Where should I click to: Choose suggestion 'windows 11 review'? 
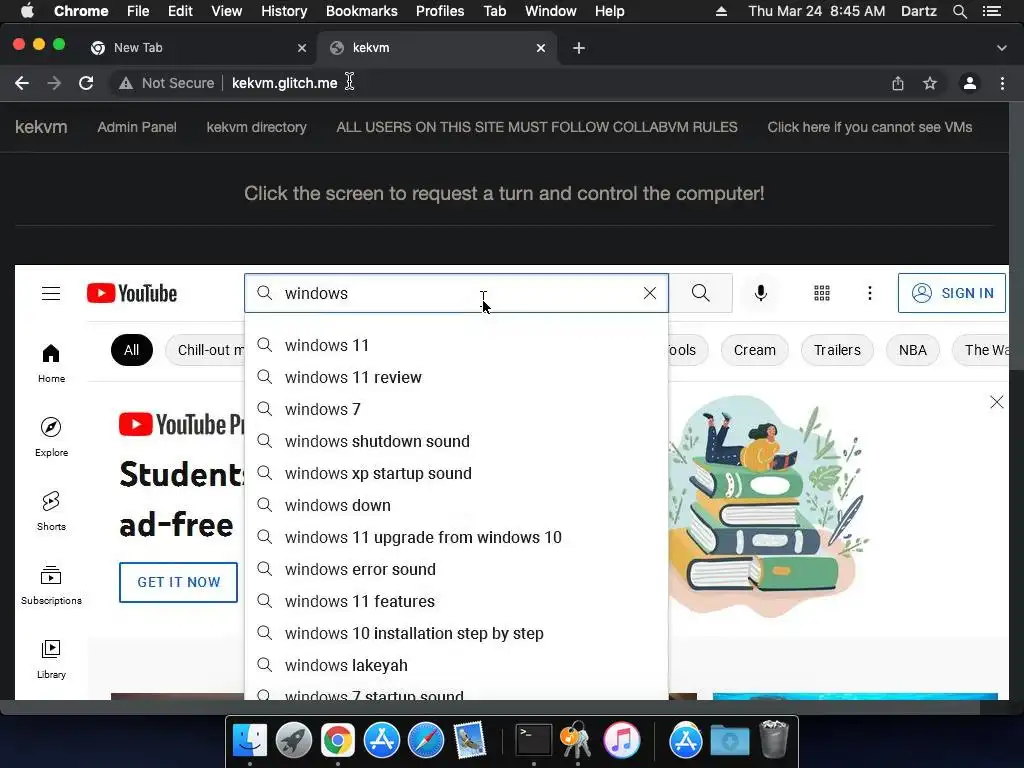pos(456,377)
